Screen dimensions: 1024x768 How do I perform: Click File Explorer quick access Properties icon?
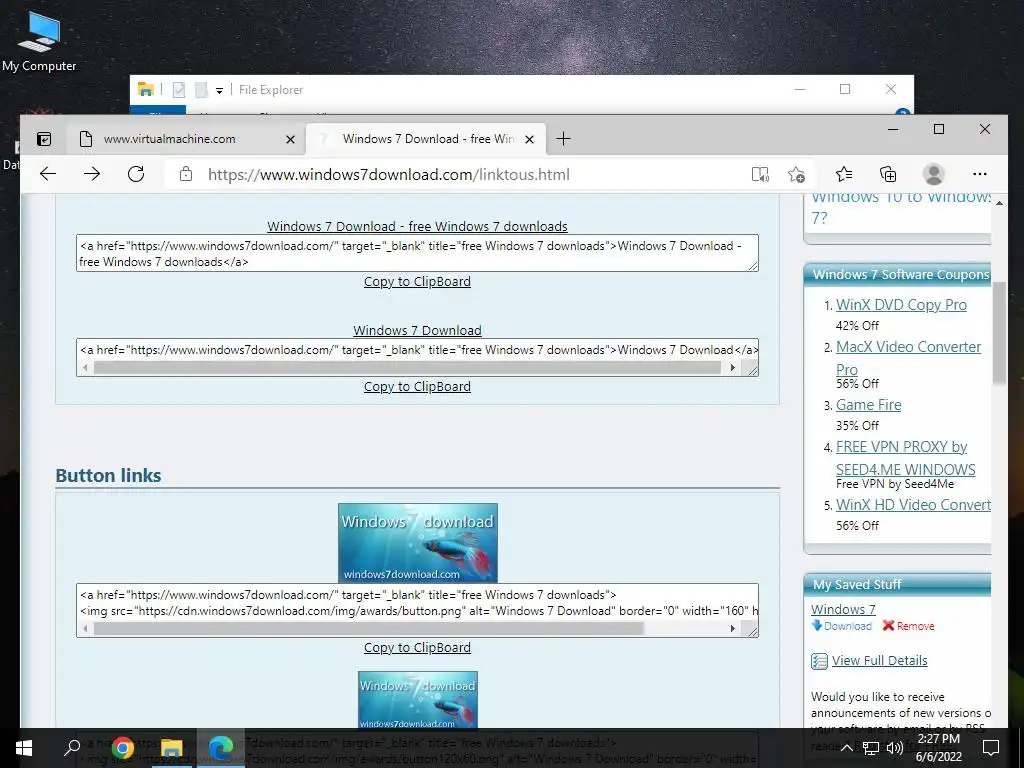click(178, 89)
